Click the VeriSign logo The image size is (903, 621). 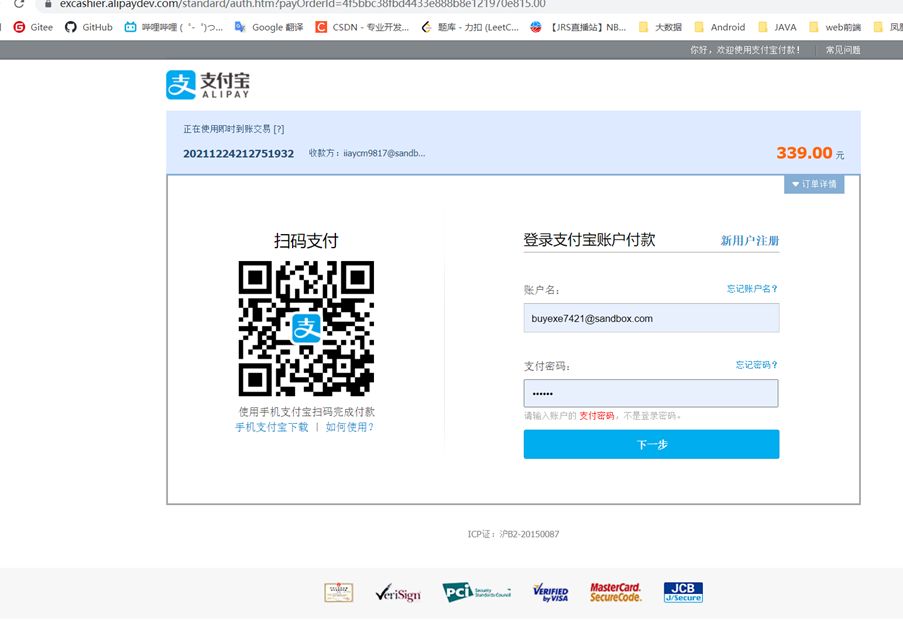click(397, 592)
